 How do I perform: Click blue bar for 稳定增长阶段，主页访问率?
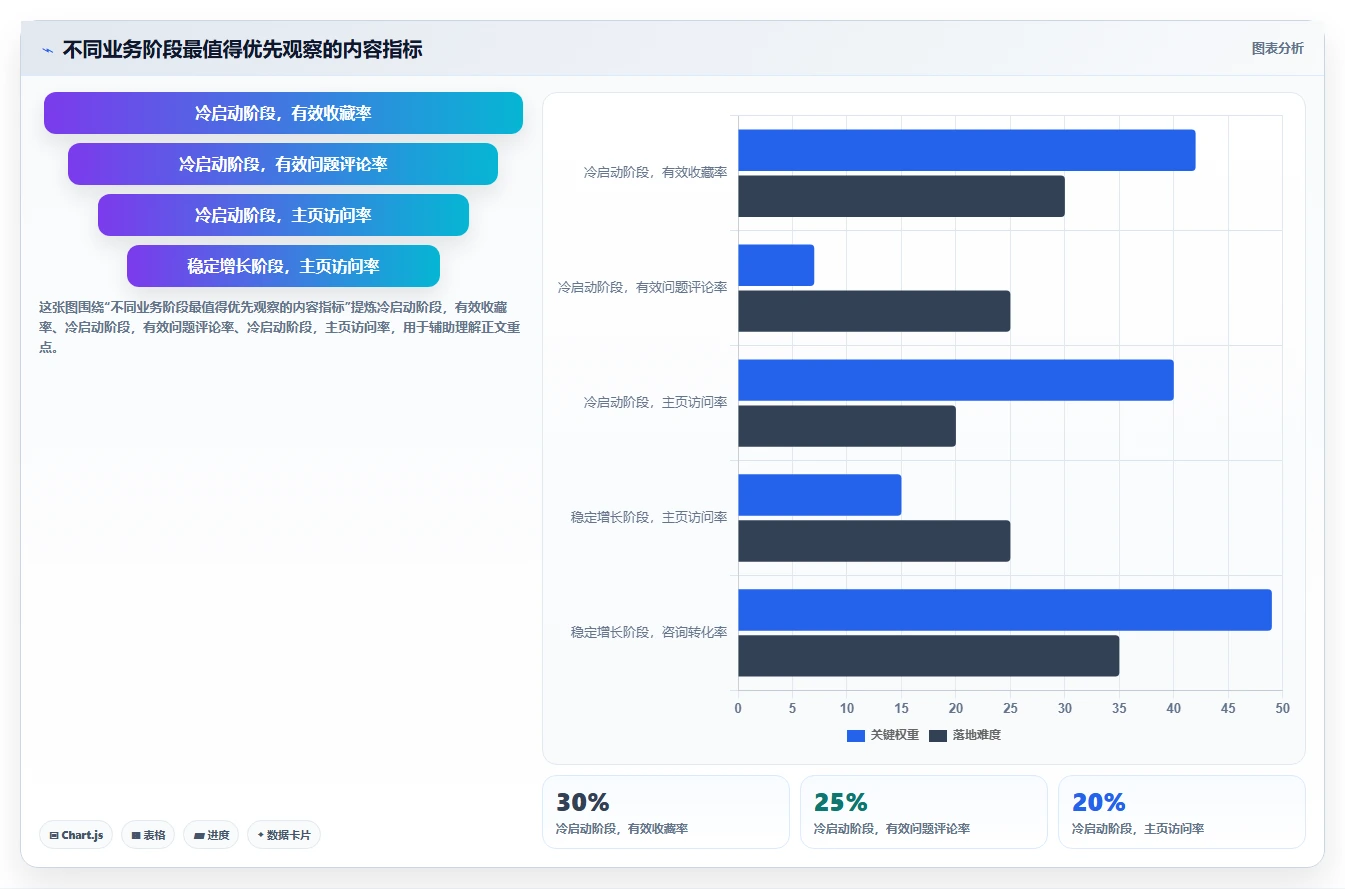820,495
